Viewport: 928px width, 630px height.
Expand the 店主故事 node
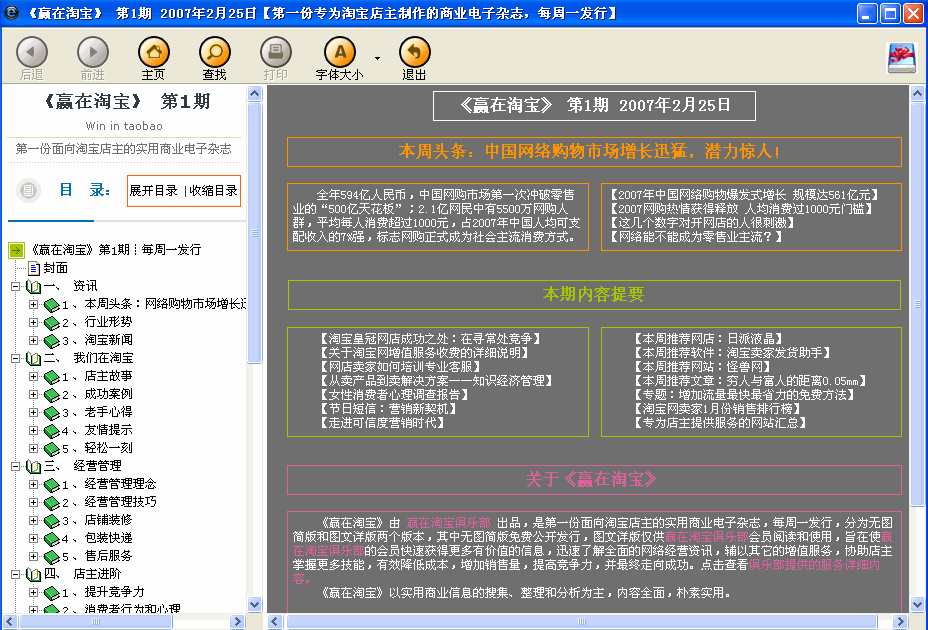(34, 377)
